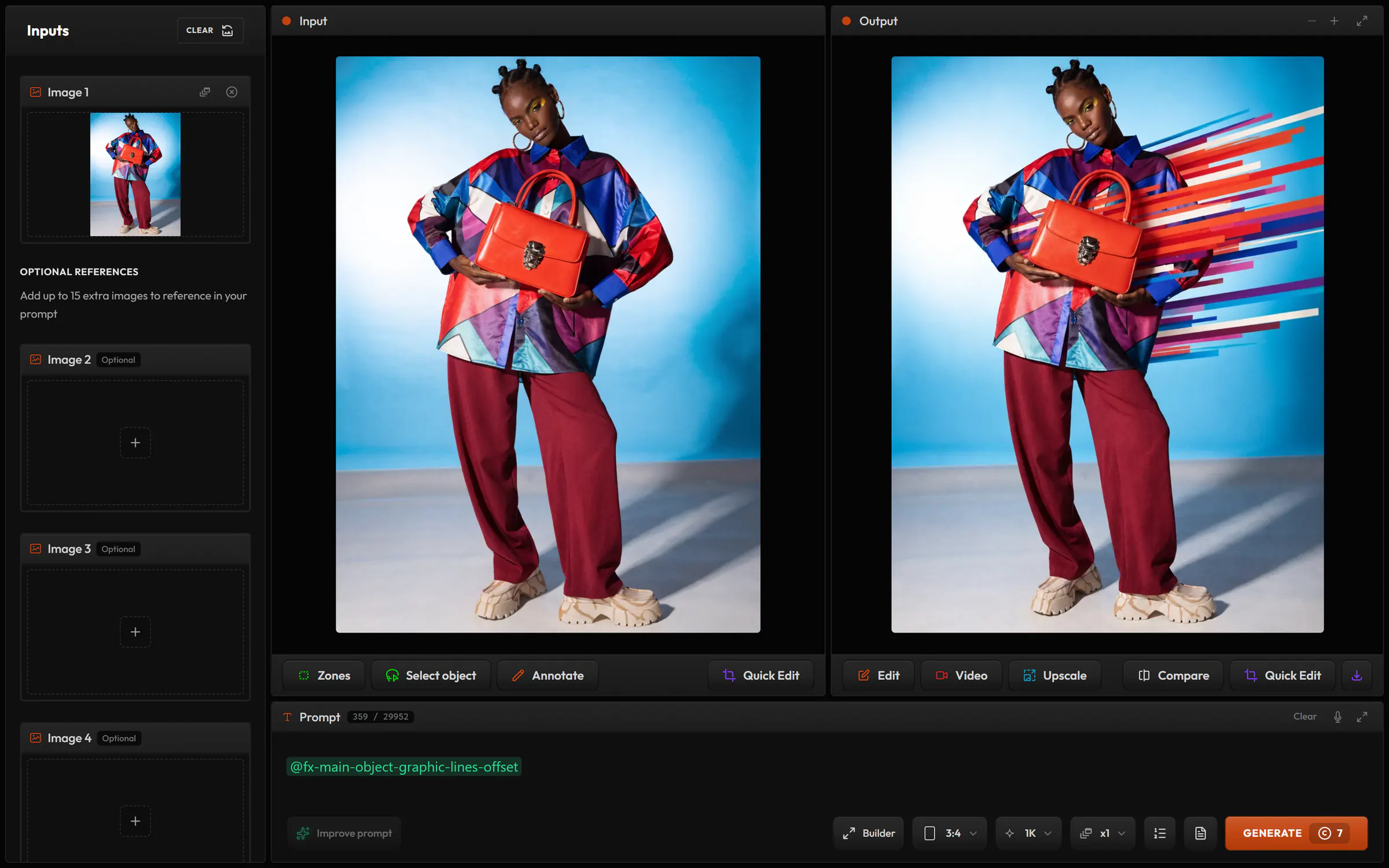The image size is (1389, 868).
Task: Open Quick Edit under Output panel
Action: pos(1283,675)
